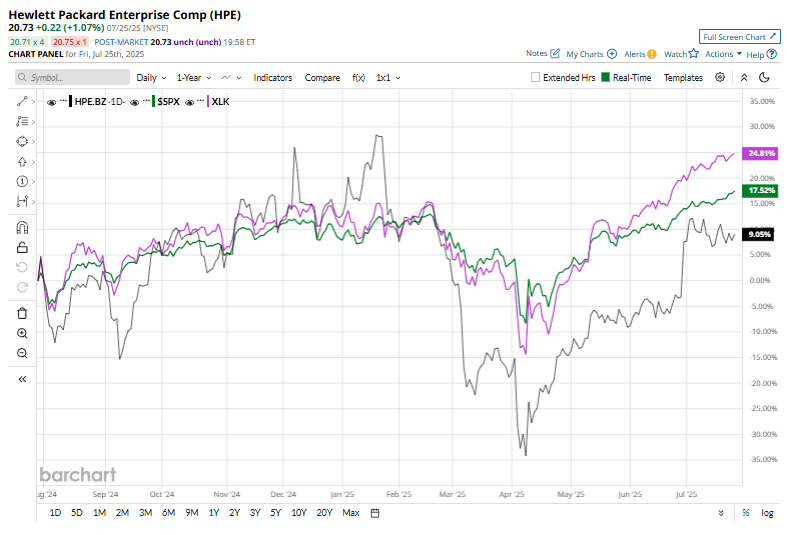Enable the Extended Hrs checkbox
Screen dimensions: 787x535
point(536,77)
